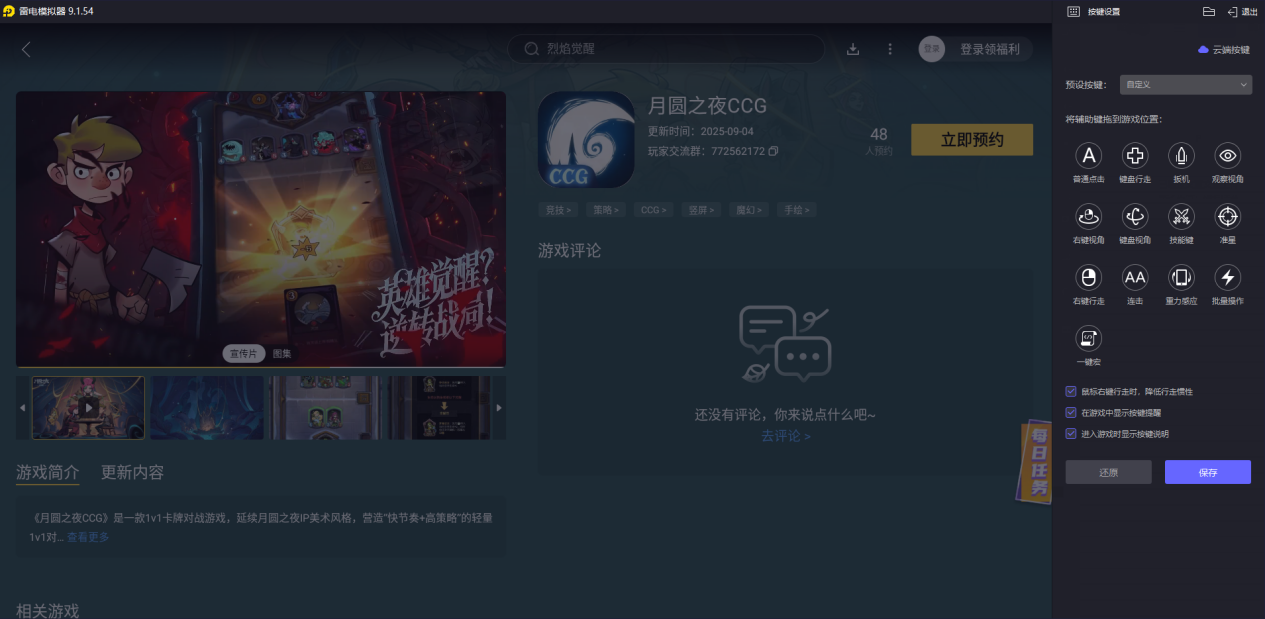Click the 去评论 > link
Image resolution: width=1265 pixels, height=619 pixels.
786,436
